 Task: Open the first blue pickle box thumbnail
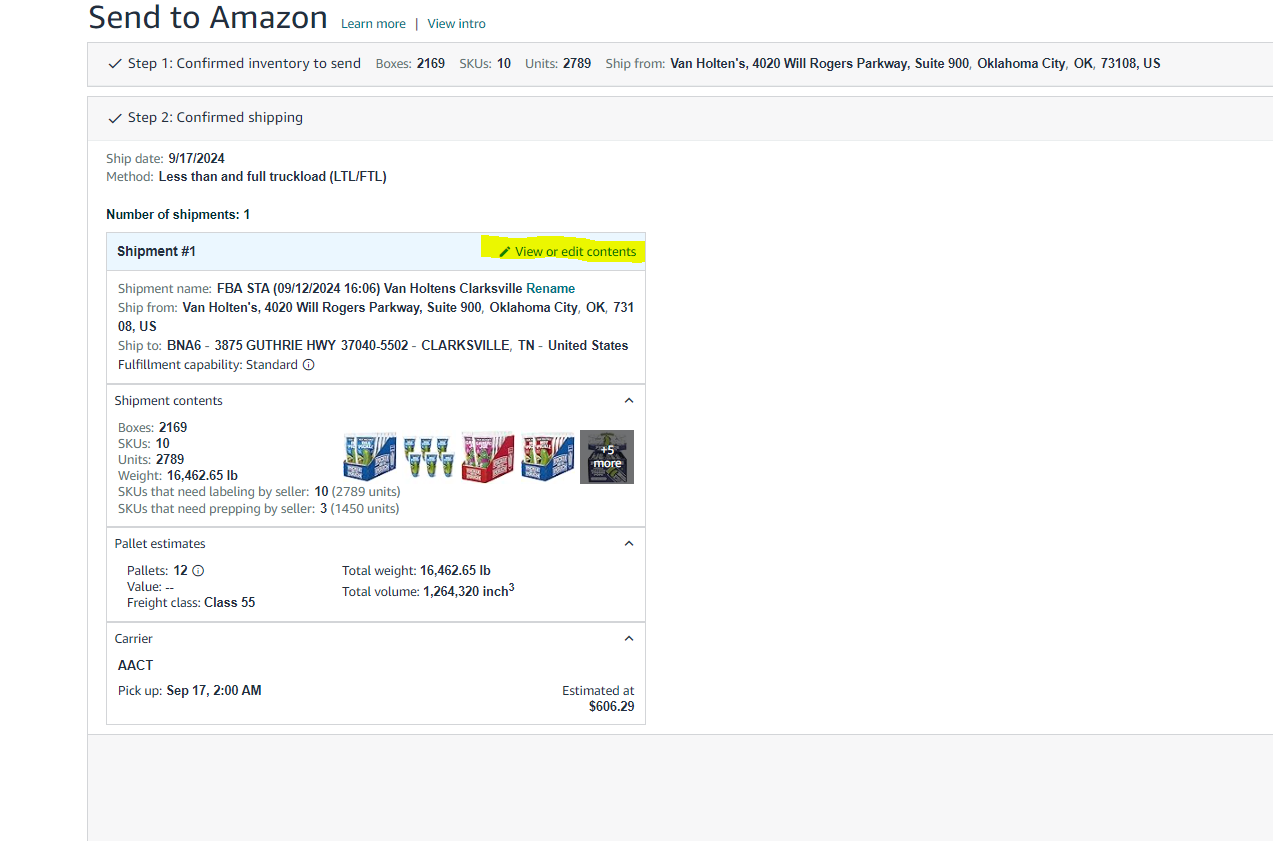coord(370,457)
